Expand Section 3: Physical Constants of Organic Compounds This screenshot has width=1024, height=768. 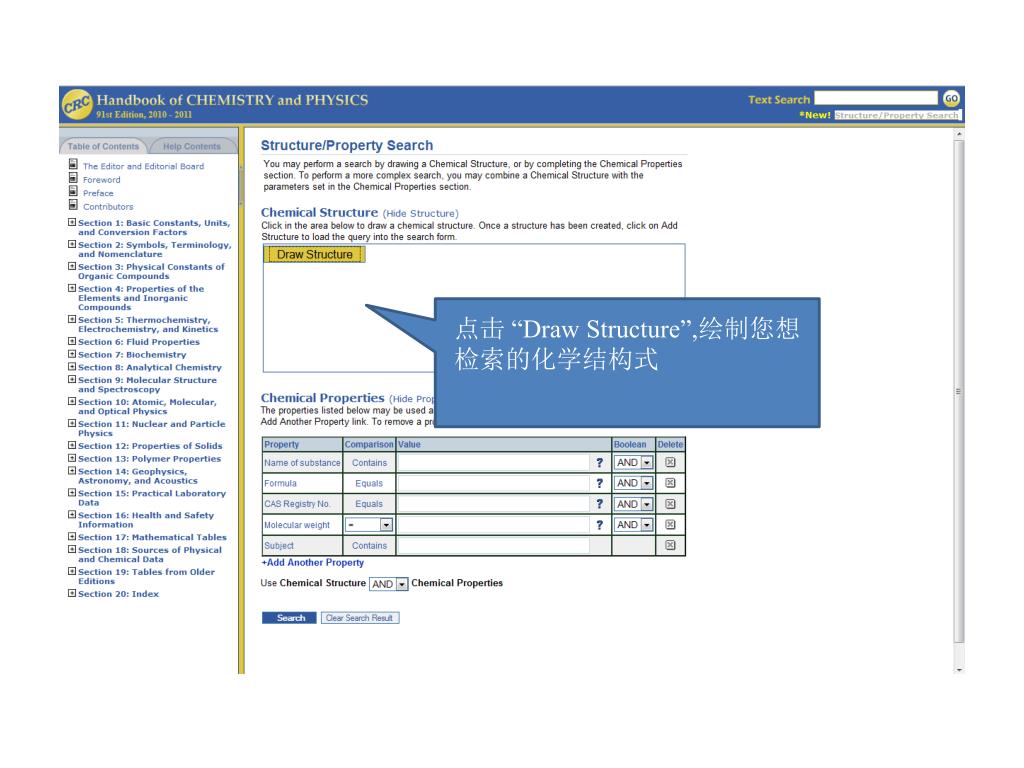click(x=72, y=266)
